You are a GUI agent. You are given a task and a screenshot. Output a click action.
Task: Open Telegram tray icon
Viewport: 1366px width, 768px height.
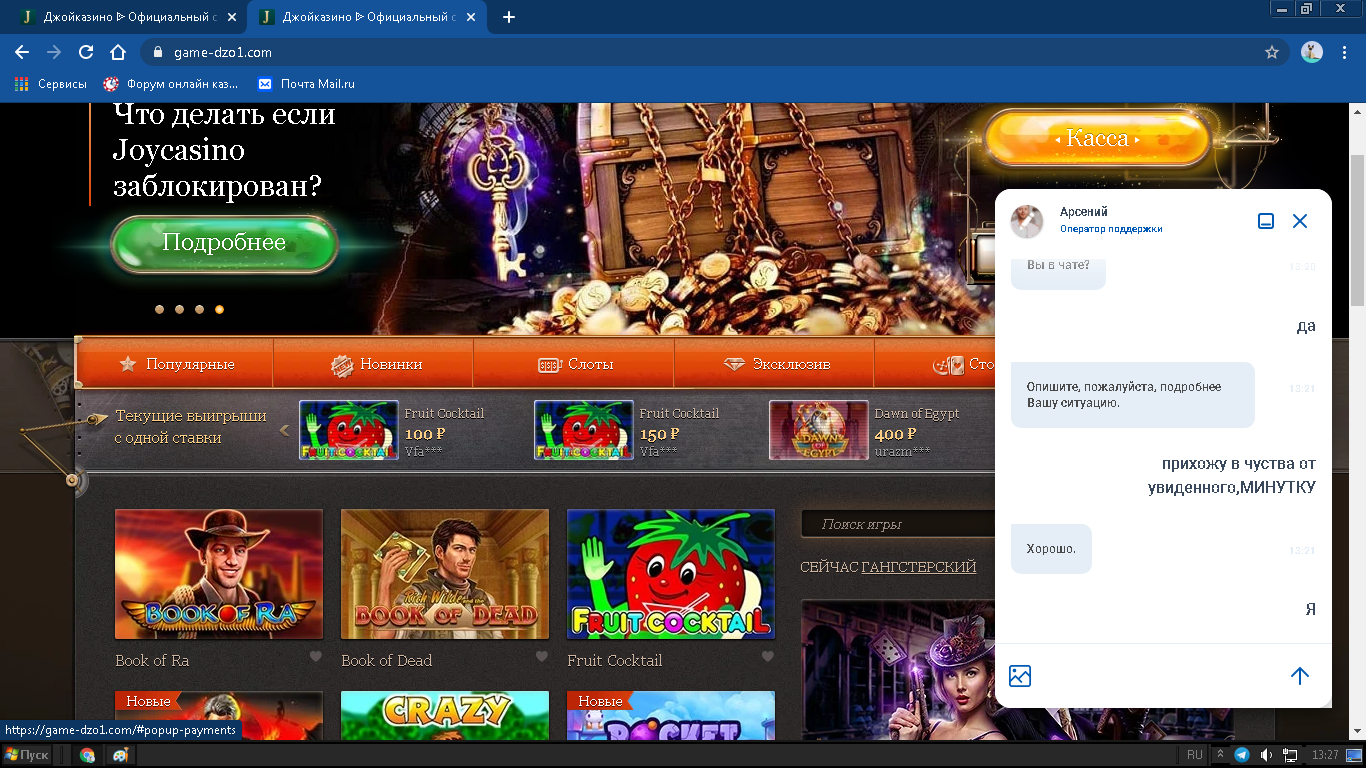tap(1242, 755)
